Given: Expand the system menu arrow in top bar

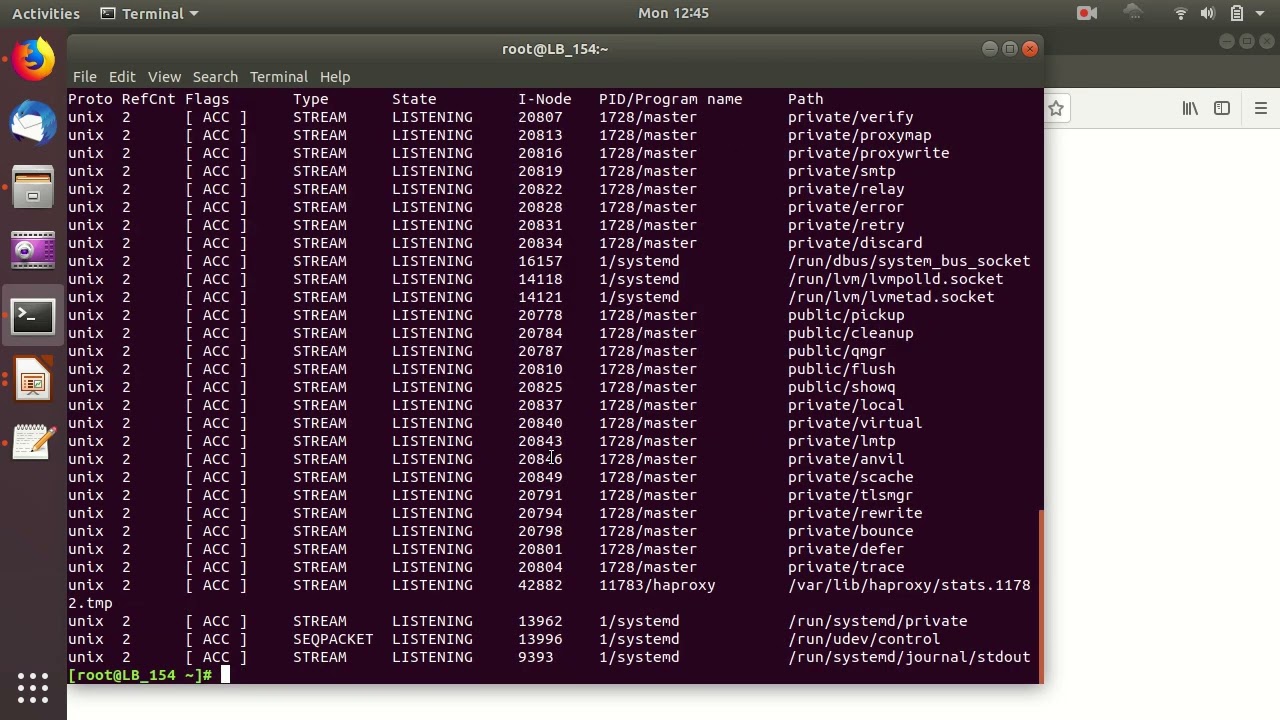Looking at the screenshot, I should pos(1261,14).
